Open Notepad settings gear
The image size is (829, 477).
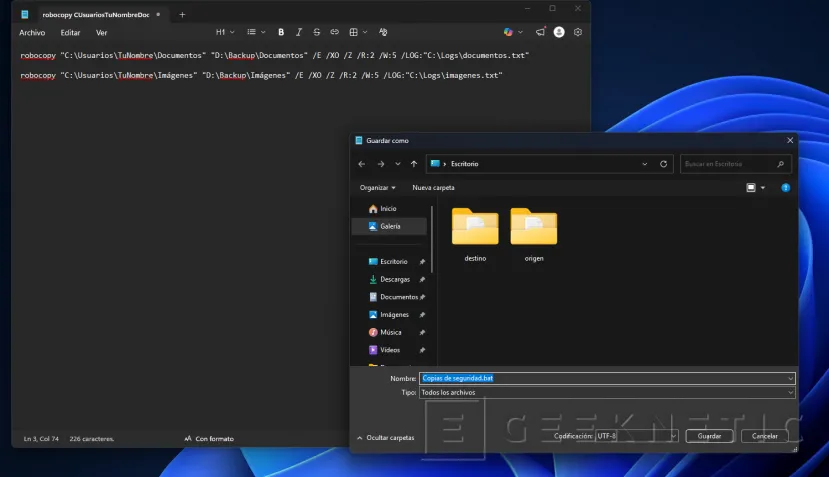578,32
